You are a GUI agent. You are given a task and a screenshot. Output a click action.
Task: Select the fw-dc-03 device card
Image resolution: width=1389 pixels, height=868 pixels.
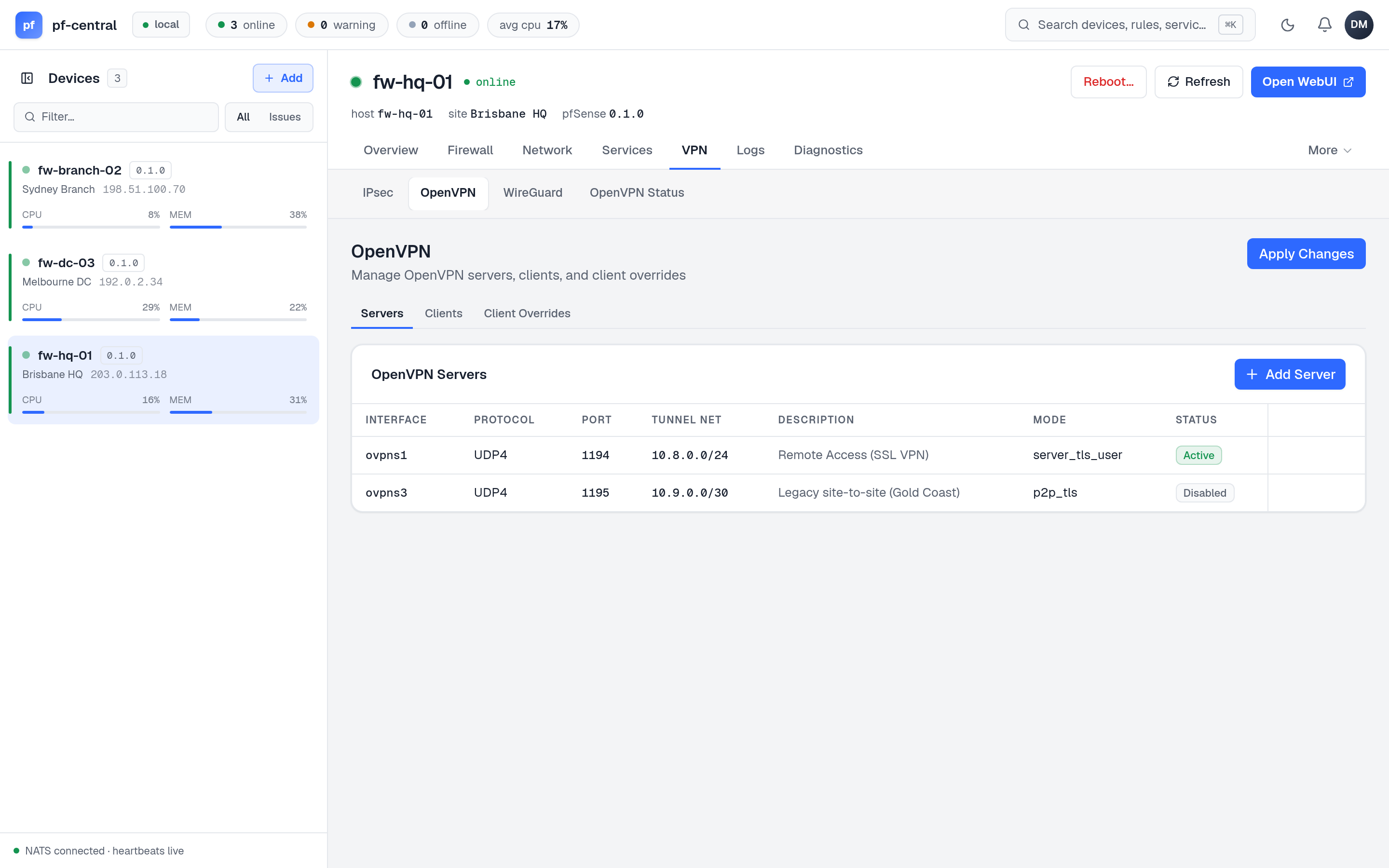coord(163,287)
